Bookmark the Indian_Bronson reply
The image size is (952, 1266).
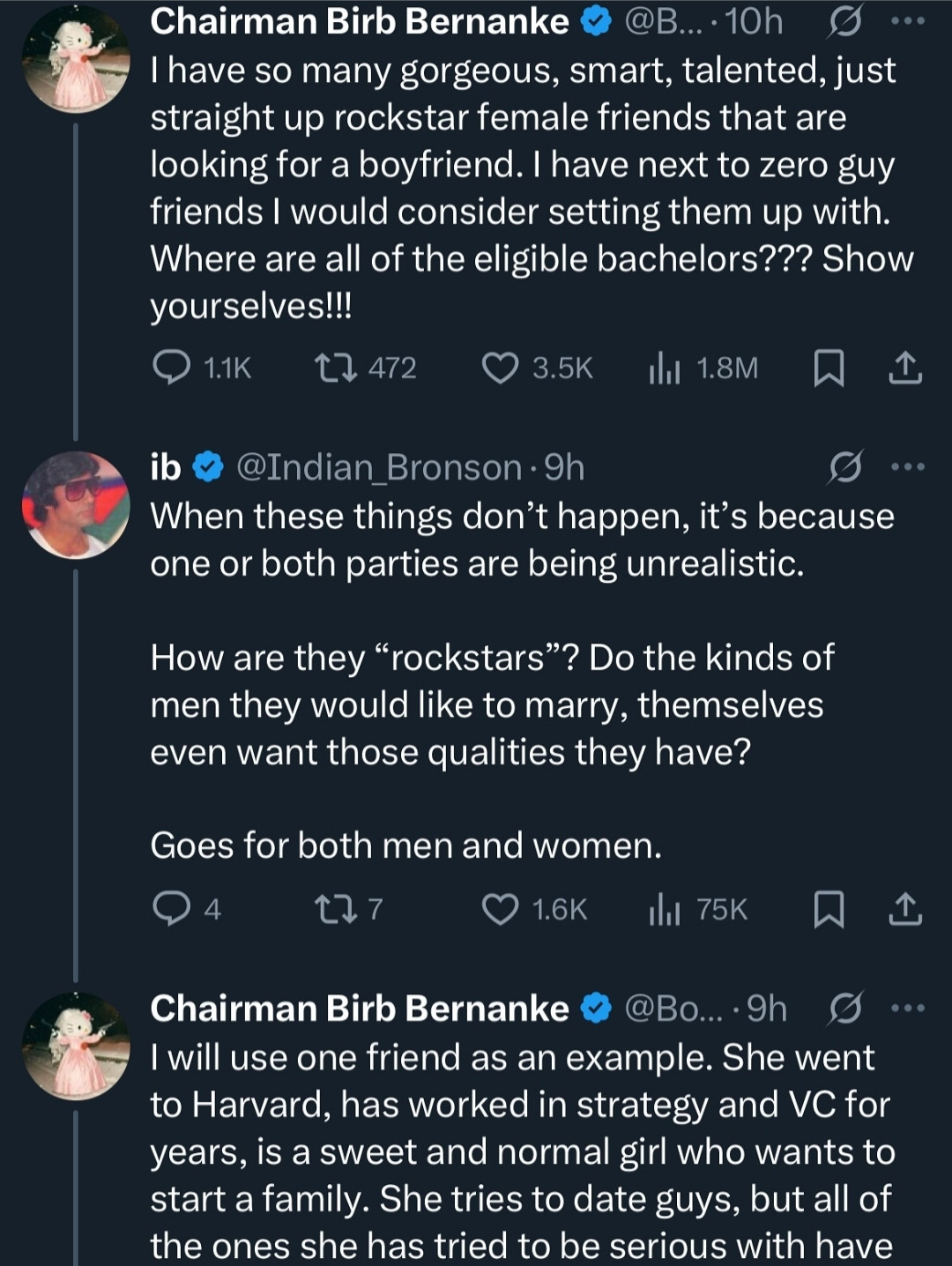tap(828, 908)
